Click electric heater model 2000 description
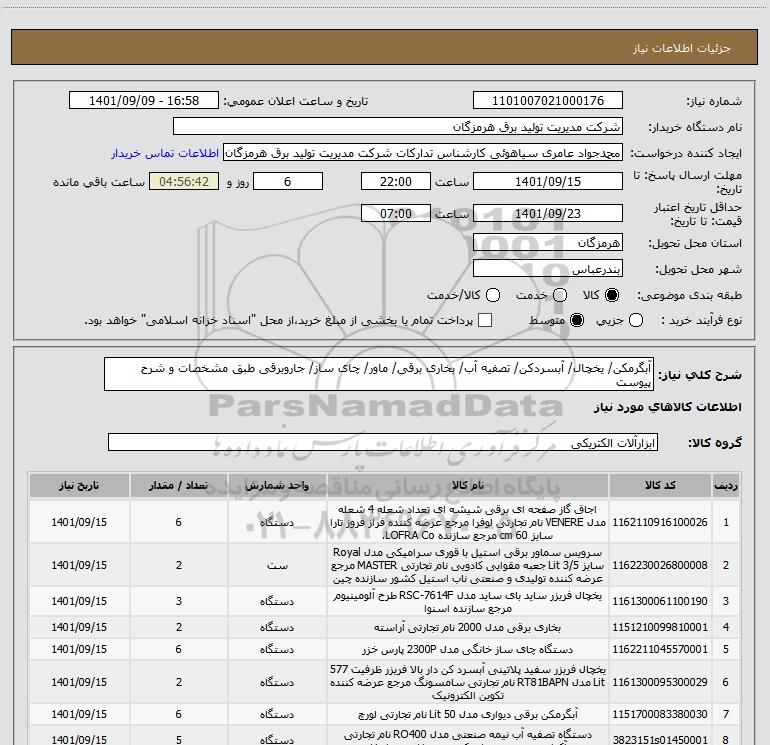 pyautogui.click(x=468, y=627)
